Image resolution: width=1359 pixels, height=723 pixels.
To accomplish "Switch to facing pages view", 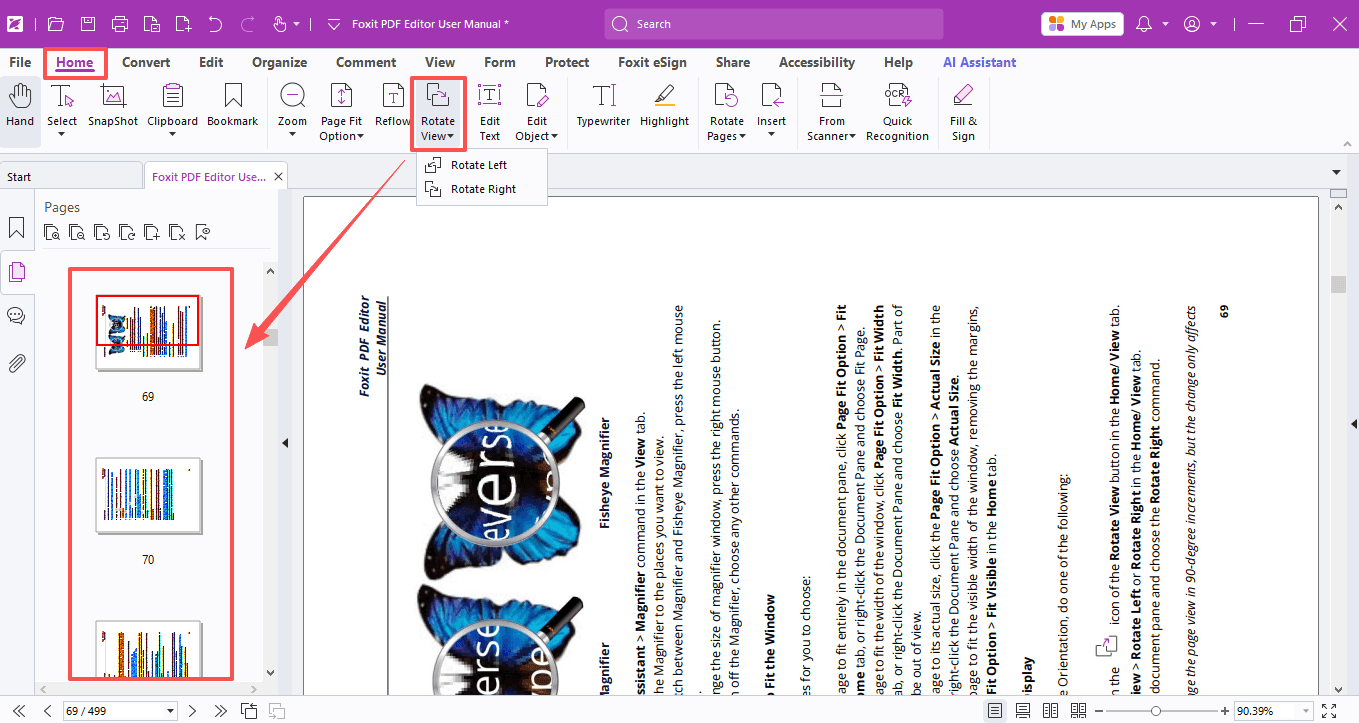I will point(1049,711).
